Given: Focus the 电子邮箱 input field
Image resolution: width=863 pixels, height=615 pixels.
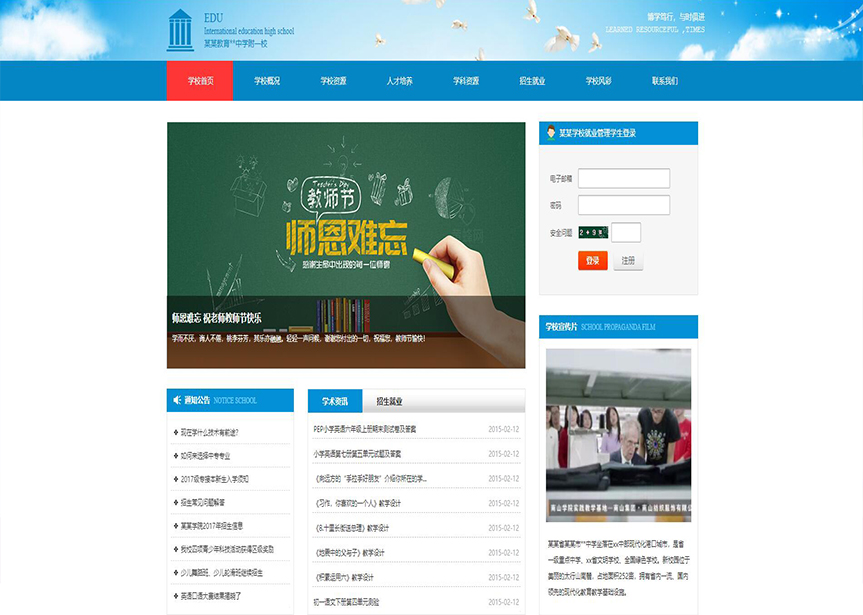Looking at the screenshot, I should (x=623, y=178).
